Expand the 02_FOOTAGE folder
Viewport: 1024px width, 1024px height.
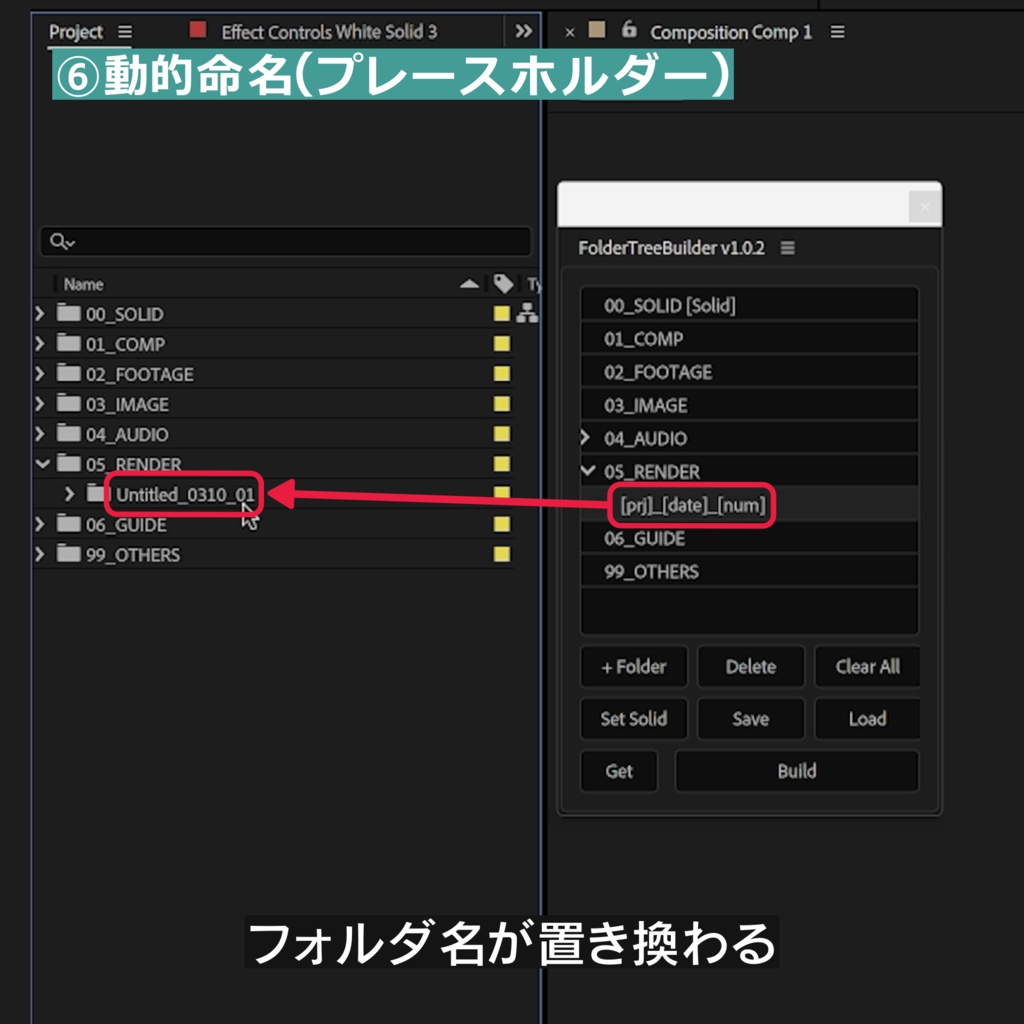click(39, 373)
